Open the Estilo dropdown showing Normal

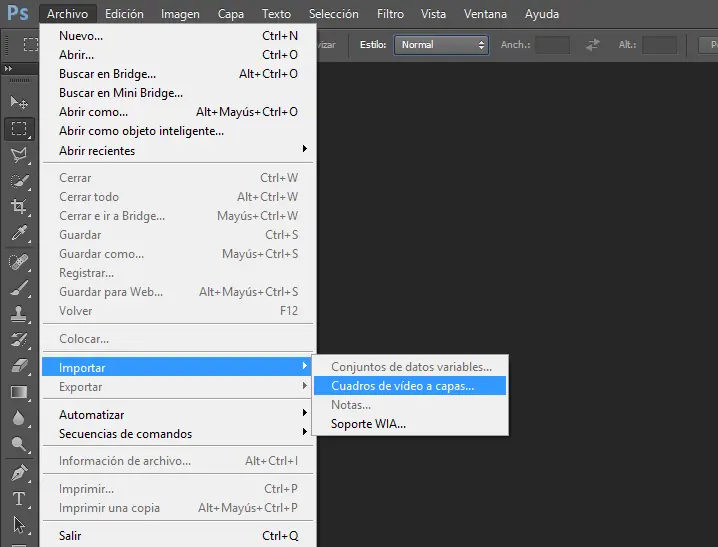(441, 45)
